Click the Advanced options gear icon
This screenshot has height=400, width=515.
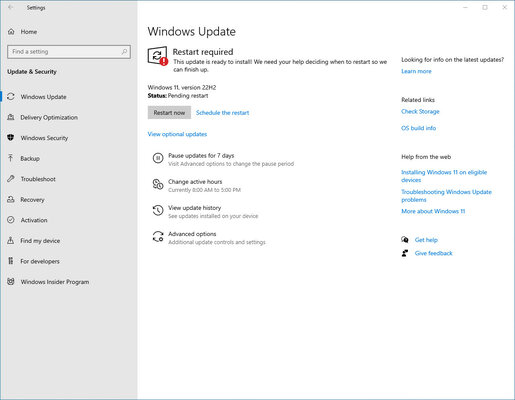point(158,236)
